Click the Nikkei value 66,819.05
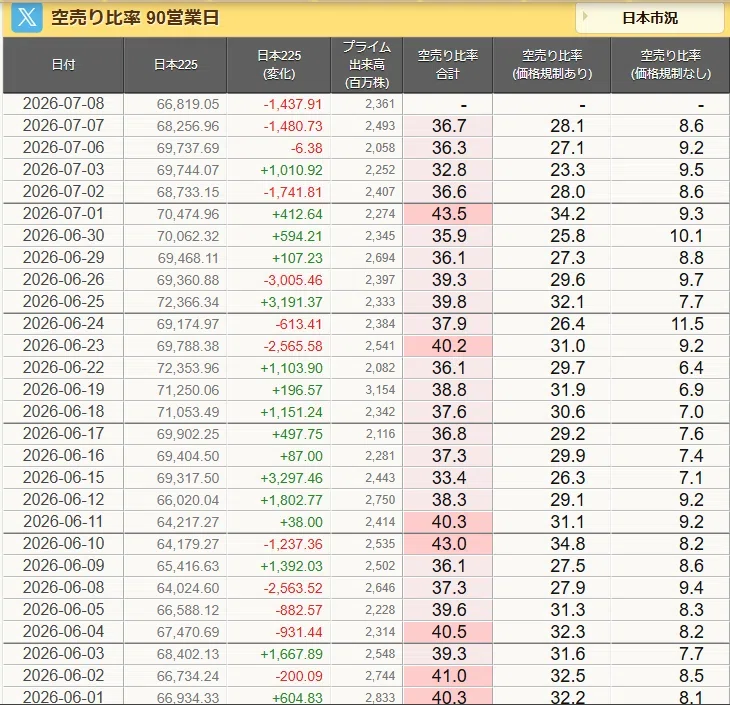The height and width of the screenshot is (705, 730). tap(188, 104)
